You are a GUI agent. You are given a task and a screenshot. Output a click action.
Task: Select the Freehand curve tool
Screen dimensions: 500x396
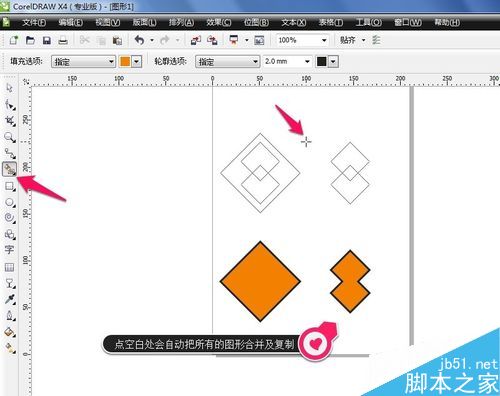pyautogui.click(x=9, y=153)
